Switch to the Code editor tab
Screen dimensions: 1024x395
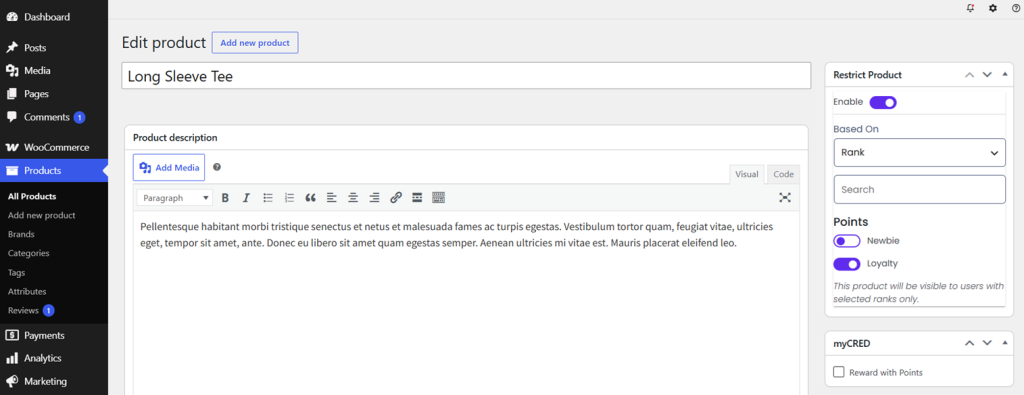click(x=783, y=174)
